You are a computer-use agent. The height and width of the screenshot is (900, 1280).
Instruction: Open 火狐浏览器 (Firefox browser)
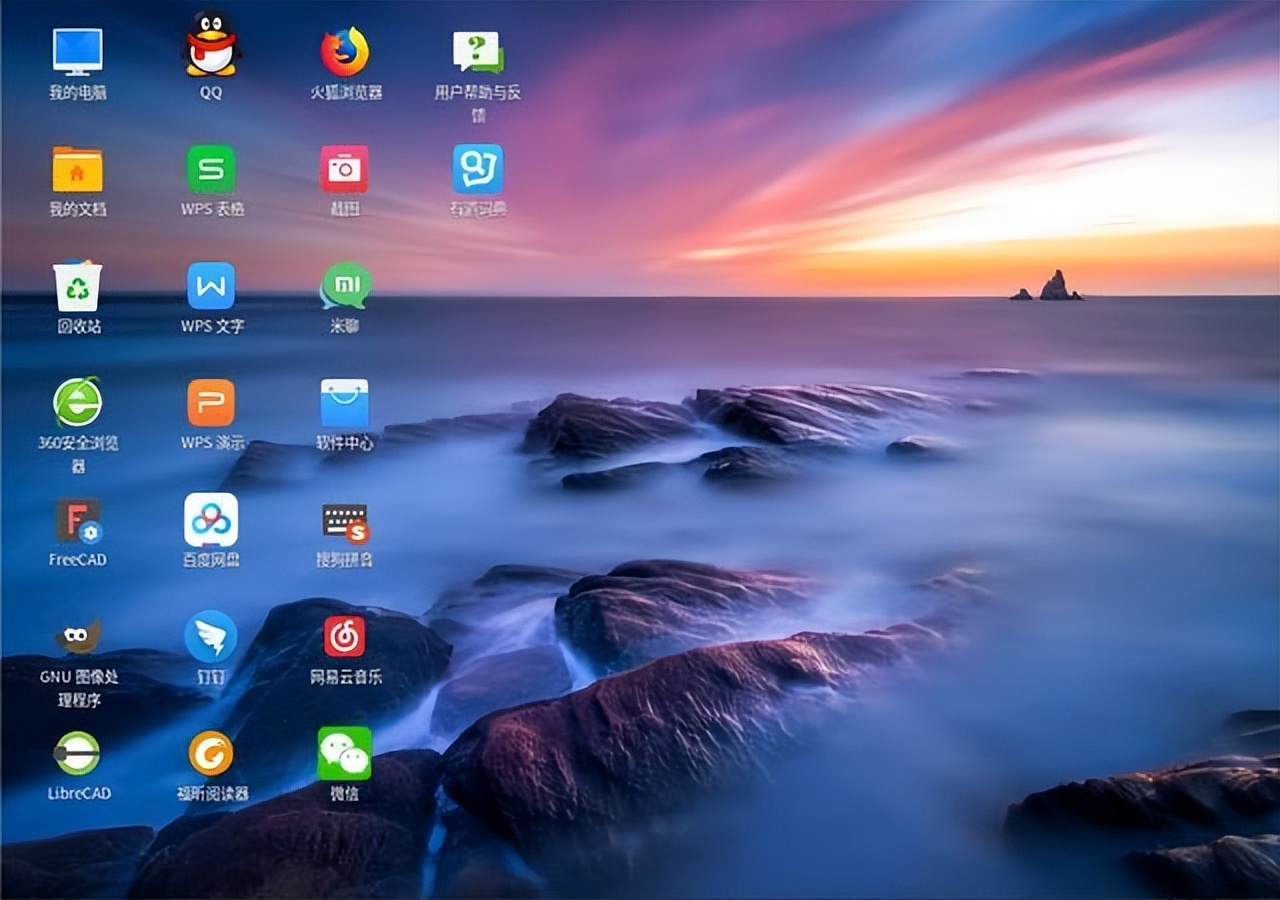click(346, 52)
